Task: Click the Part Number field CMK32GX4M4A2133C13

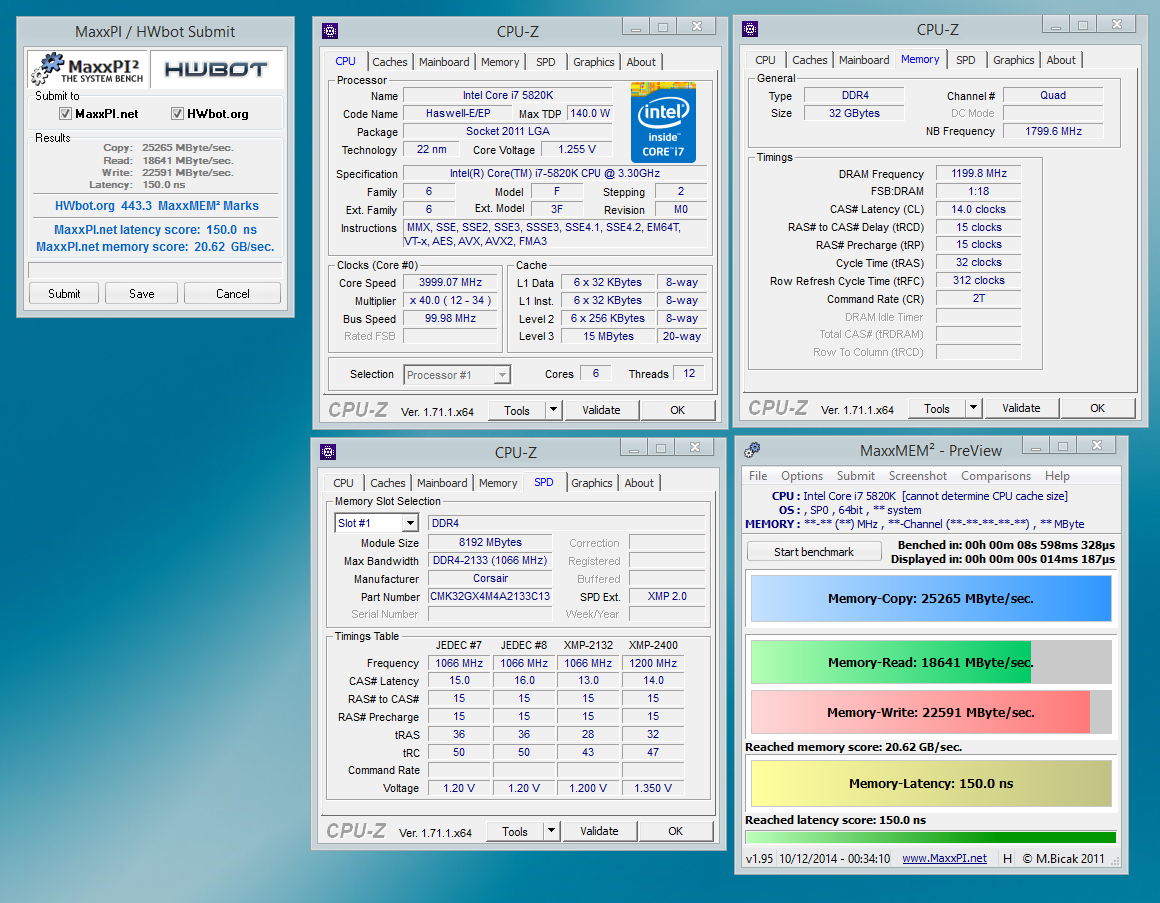Action: tap(490, 596)
